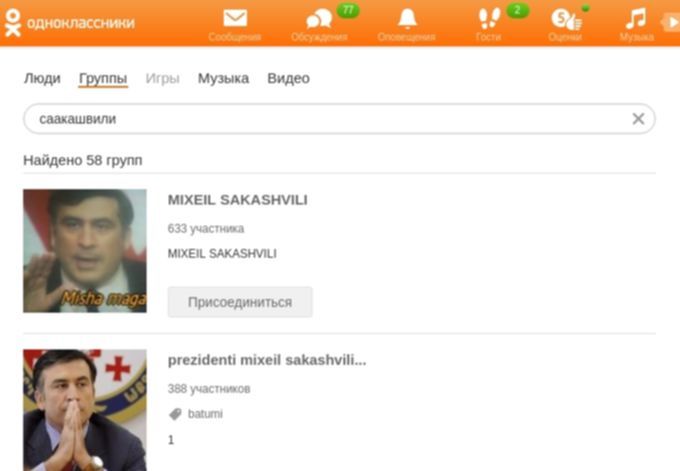Open prezidenti mixeil sakashvili thumbnail

pyautogui.click(x=85, y=410)
